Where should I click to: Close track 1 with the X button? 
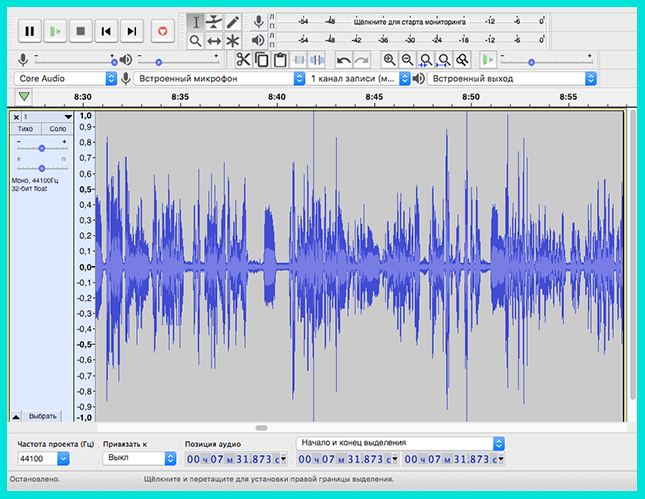16,117
